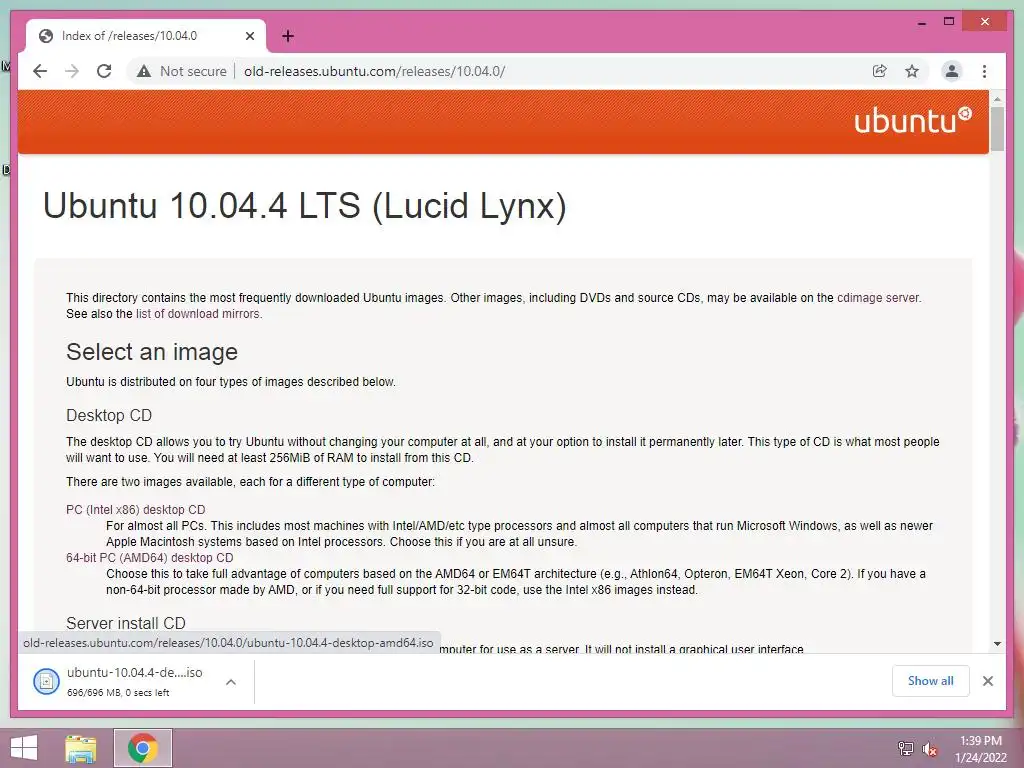Click the page scrollbar down arrow
This screenshot has height=768, width=1024.
tap(997, 643)
